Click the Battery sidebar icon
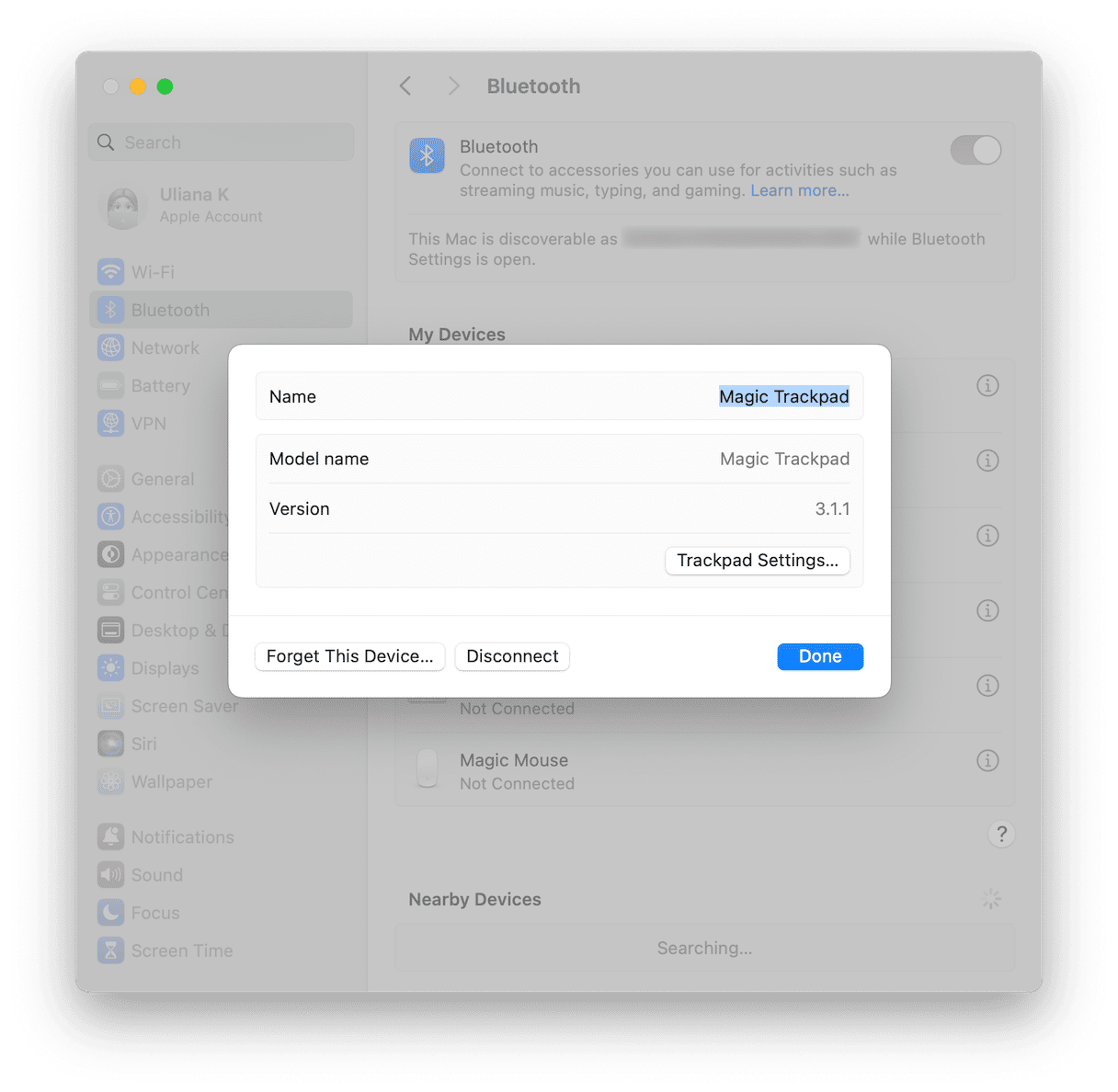Screen dimensions: 1118x1092 [110, 386]
